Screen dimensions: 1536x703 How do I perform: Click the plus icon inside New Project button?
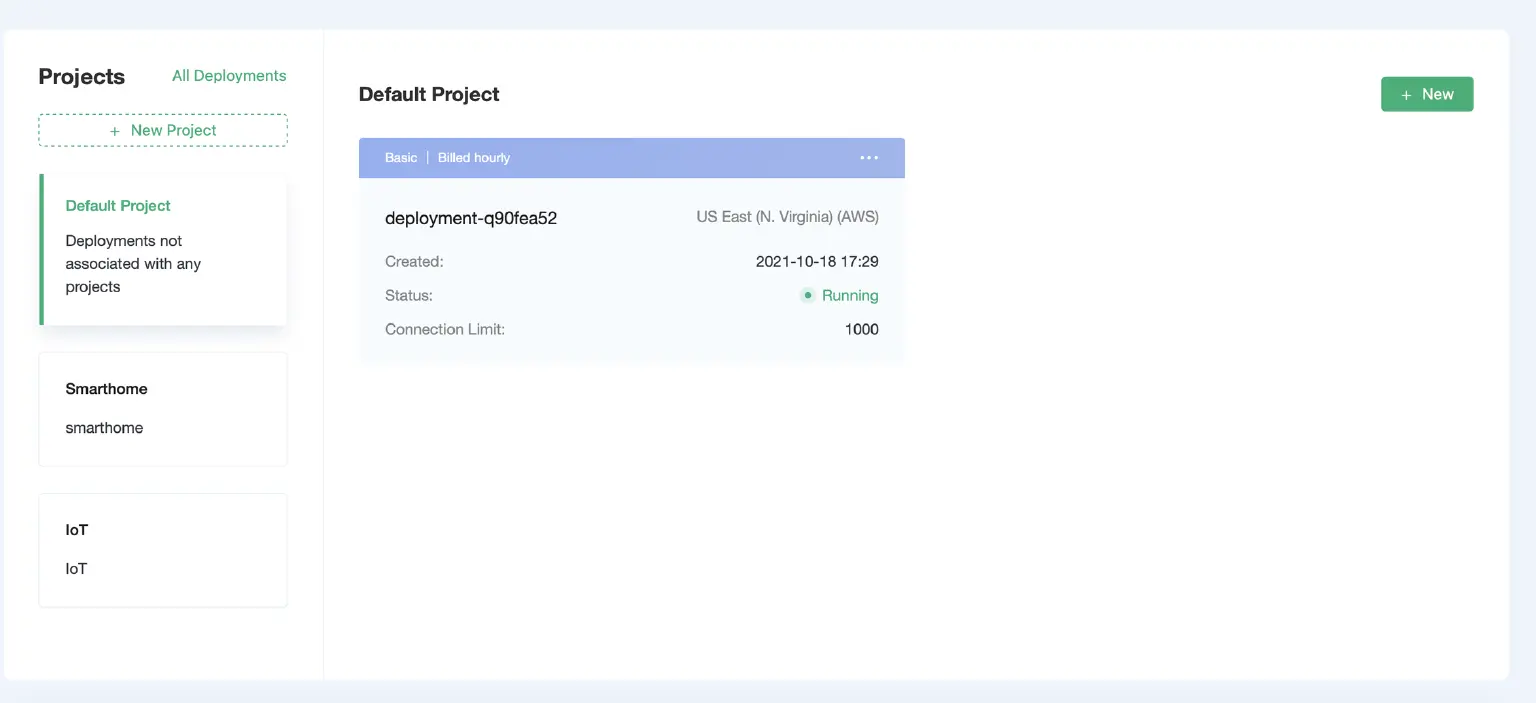coord(117,130)
